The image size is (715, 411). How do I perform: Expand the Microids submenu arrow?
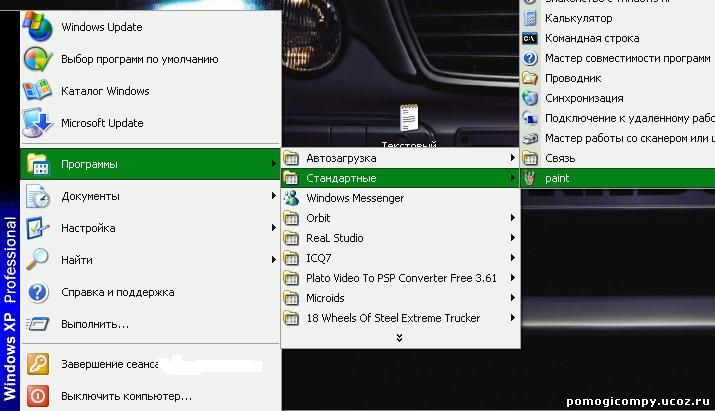click(513, 298)
